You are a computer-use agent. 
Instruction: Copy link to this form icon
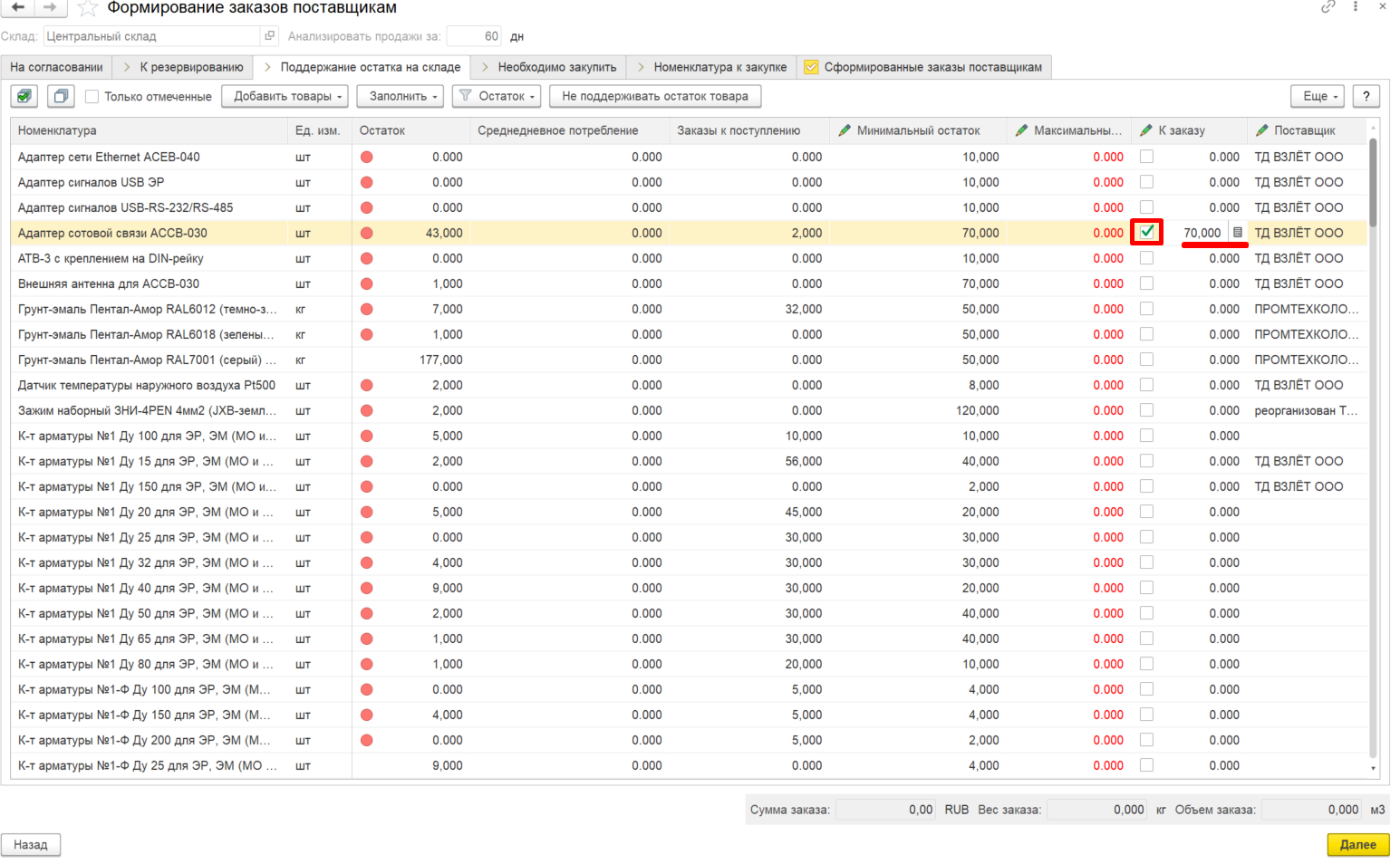point(1328,7)
